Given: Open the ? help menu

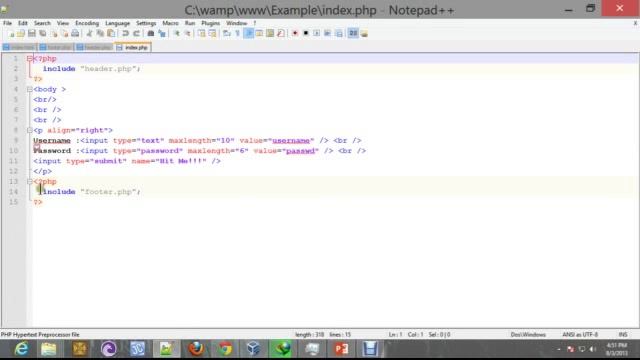Looking at the screenshot, I should click(255, 23).
